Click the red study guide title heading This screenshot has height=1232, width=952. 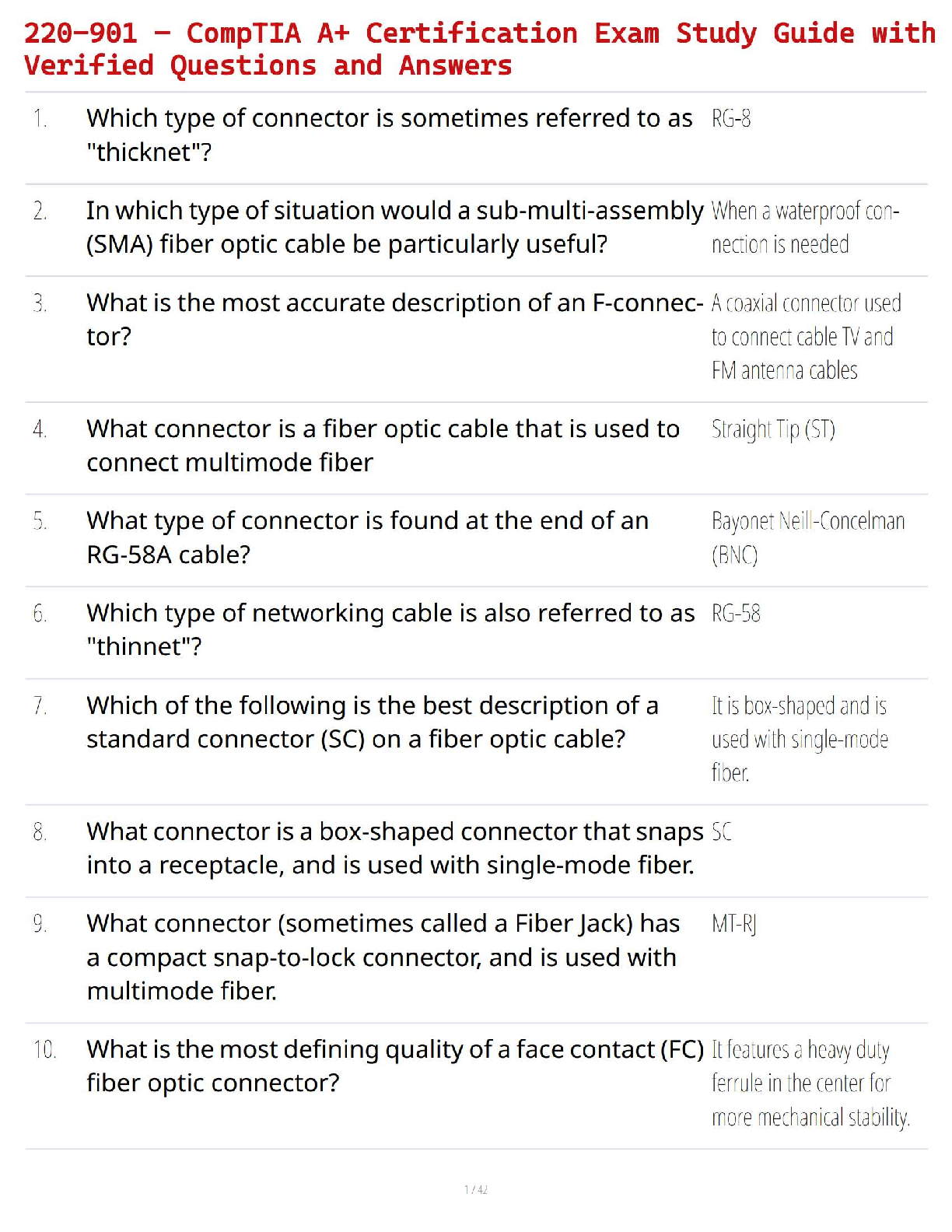pyautogui.click(x=478, y=49)
